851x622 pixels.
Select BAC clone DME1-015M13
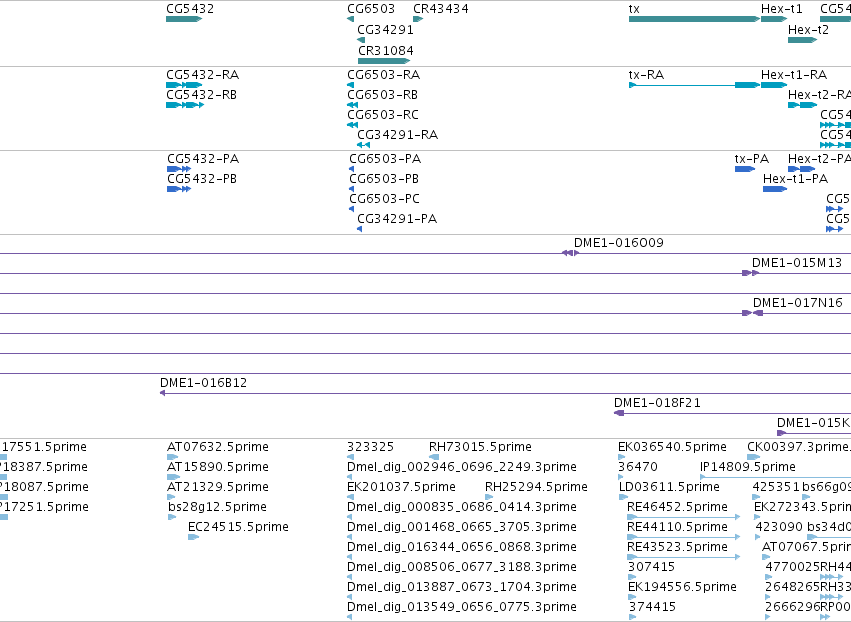point(797,263)
